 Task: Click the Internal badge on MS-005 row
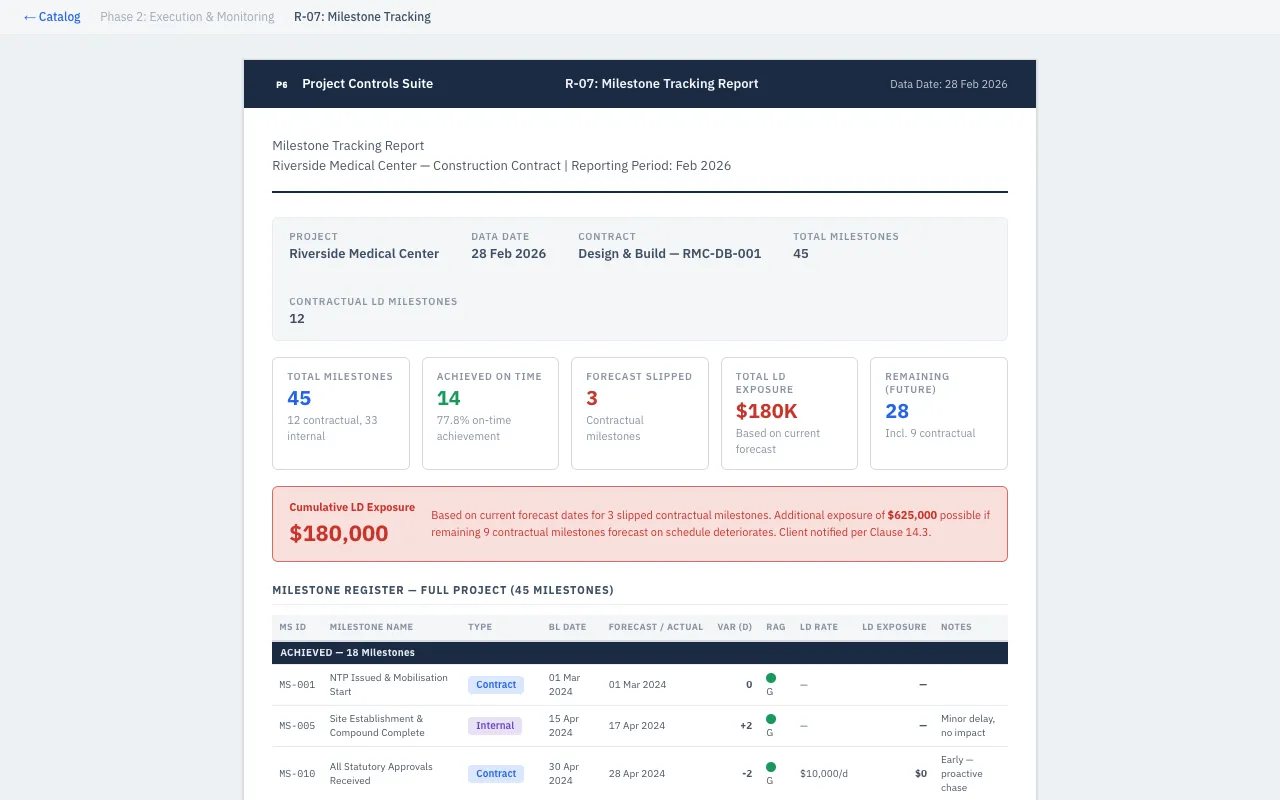(495, 726)
